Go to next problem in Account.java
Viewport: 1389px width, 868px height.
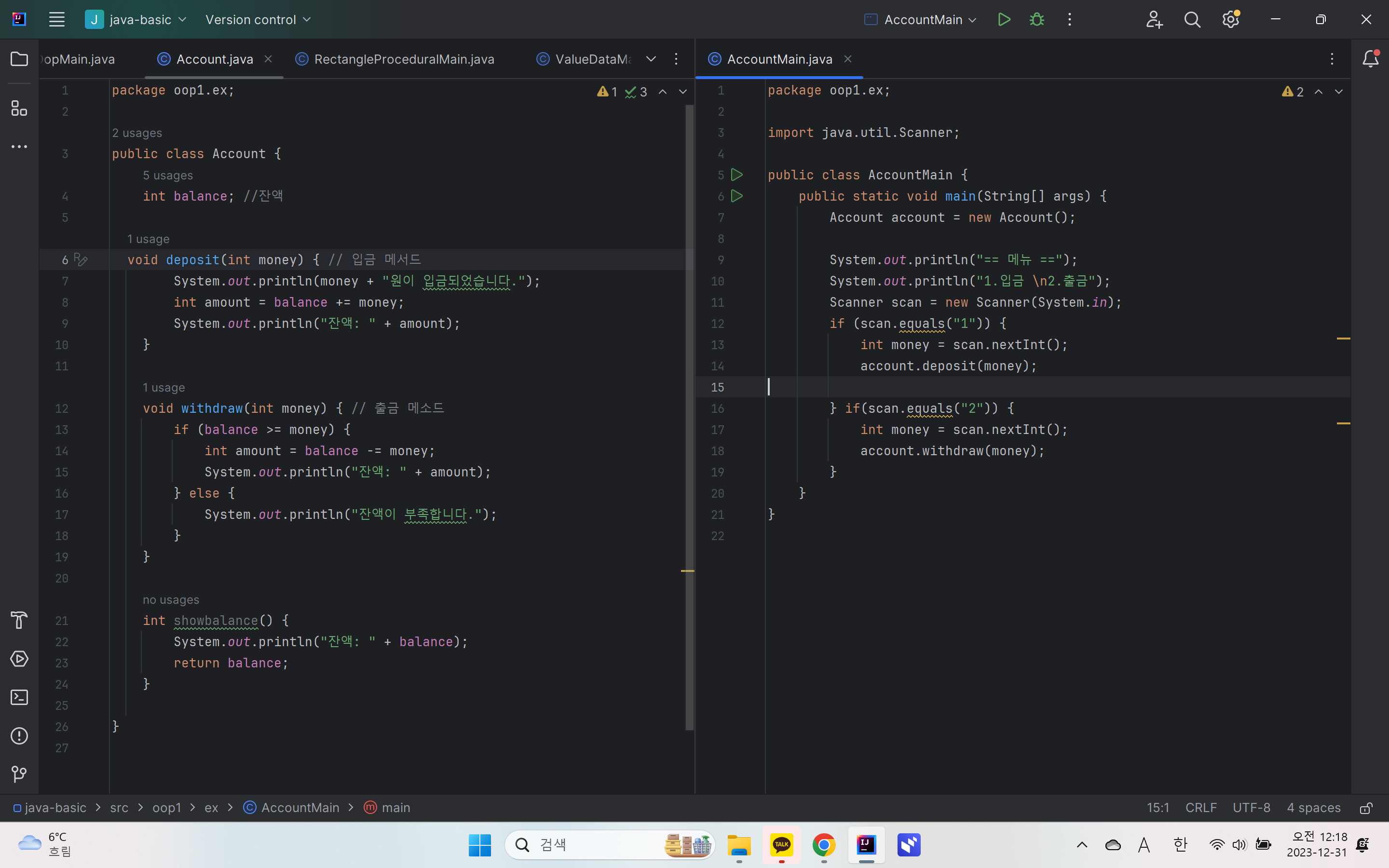tap(682, 92)
